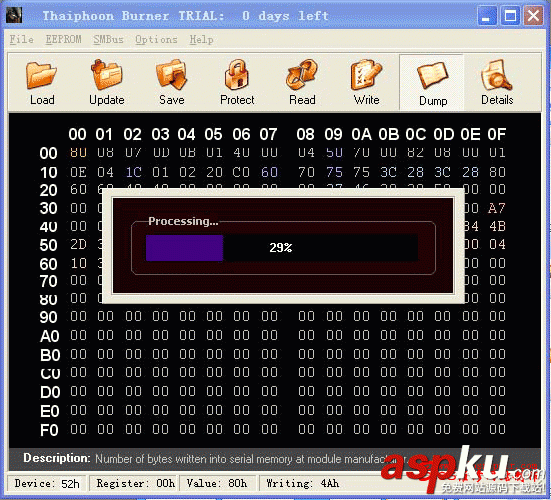Click the Protect padlock icon
Screen dimensions: 551x500
(237, 74)
